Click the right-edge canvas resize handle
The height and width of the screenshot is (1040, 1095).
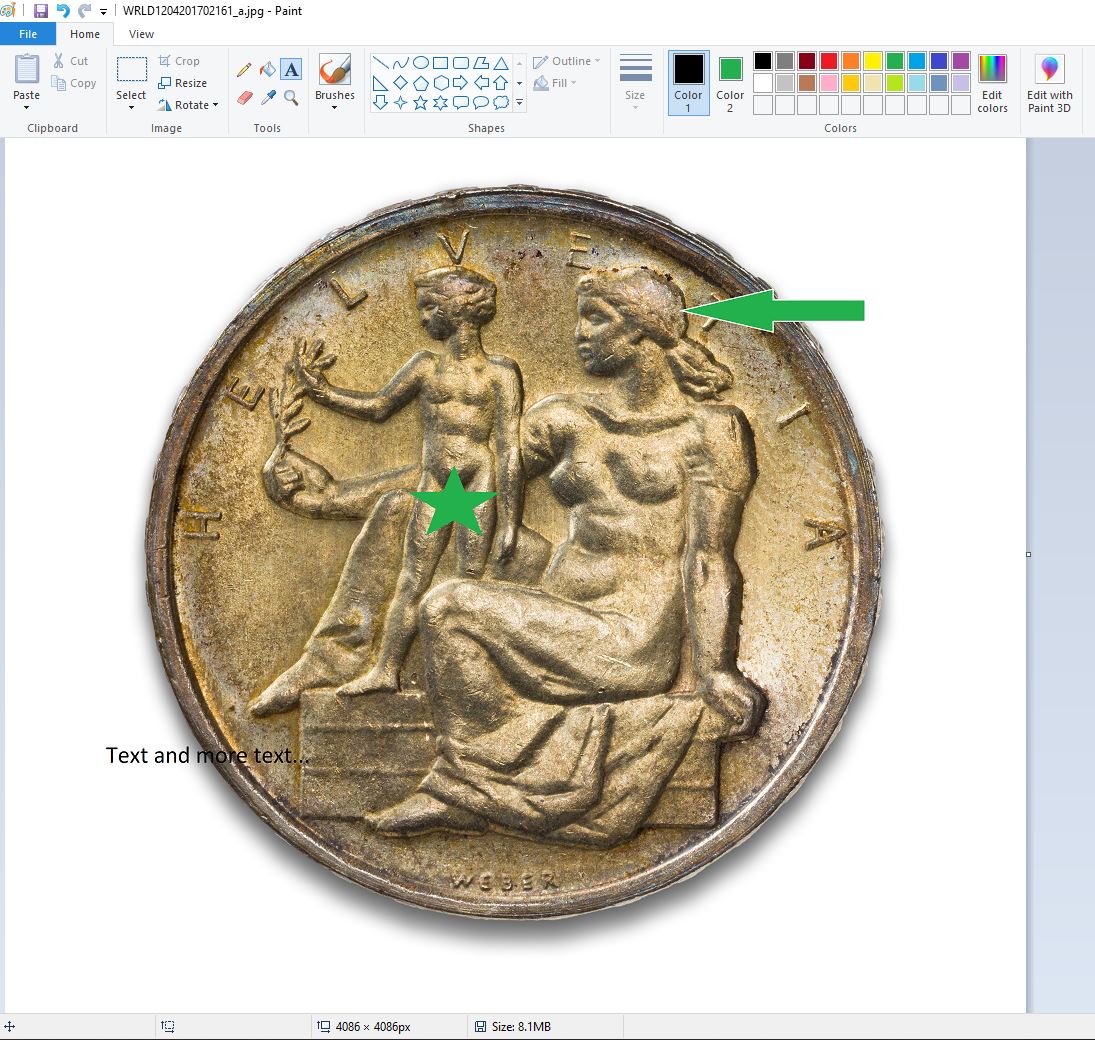point(1029,555)
